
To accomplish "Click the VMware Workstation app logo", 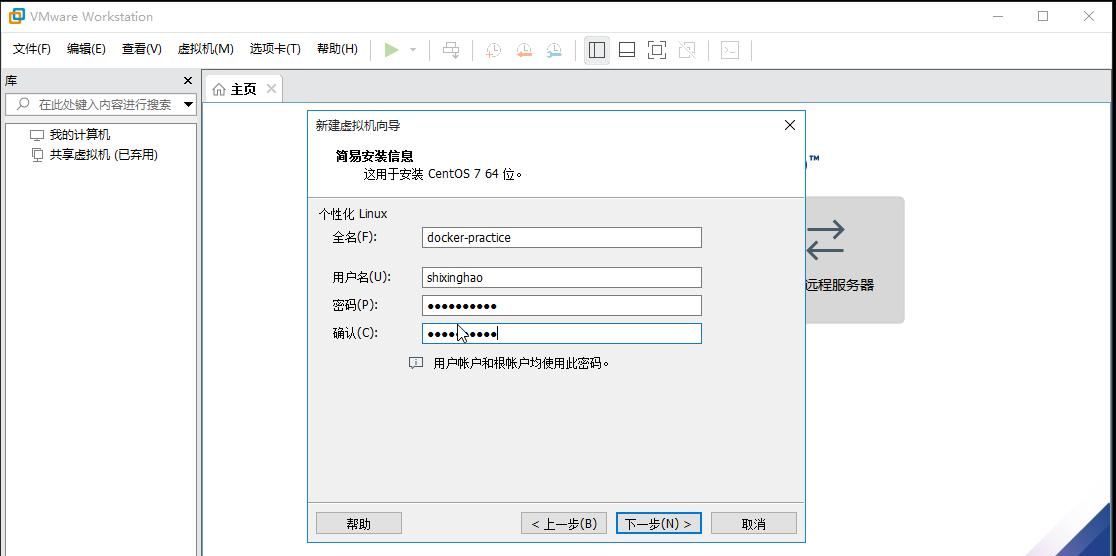I will [x=16, y=16].
